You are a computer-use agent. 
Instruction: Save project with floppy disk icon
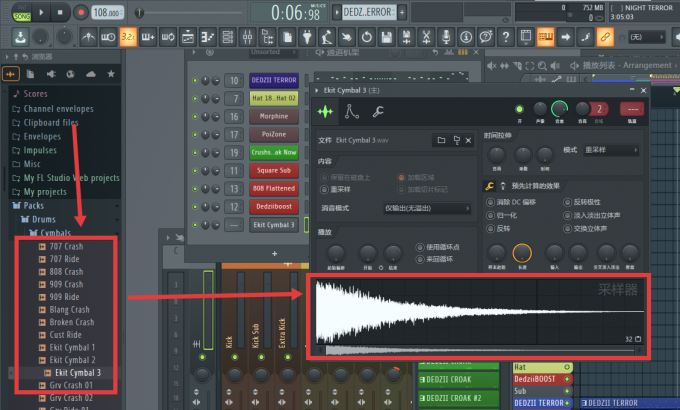coord(386,37)
